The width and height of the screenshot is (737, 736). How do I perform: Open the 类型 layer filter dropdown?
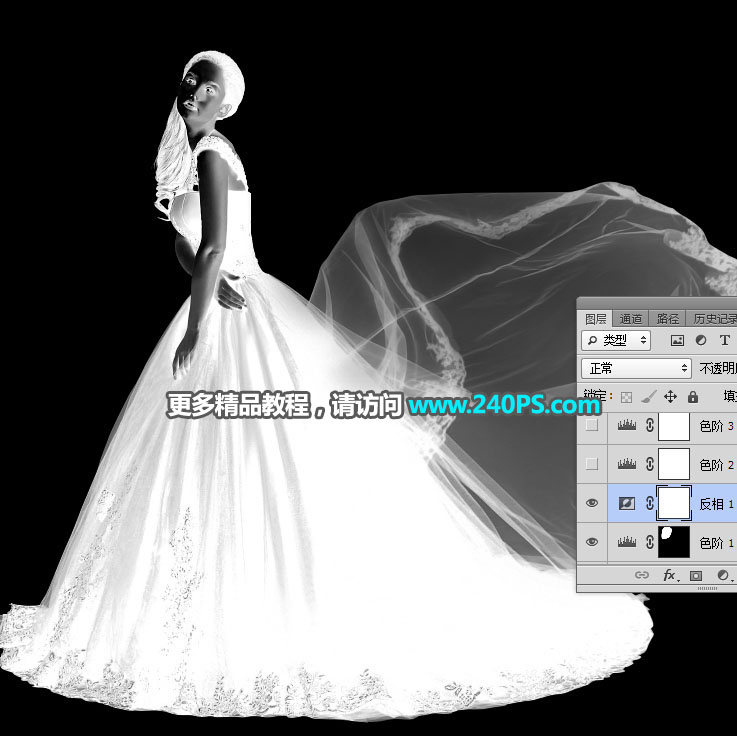[x=616, y=340]
